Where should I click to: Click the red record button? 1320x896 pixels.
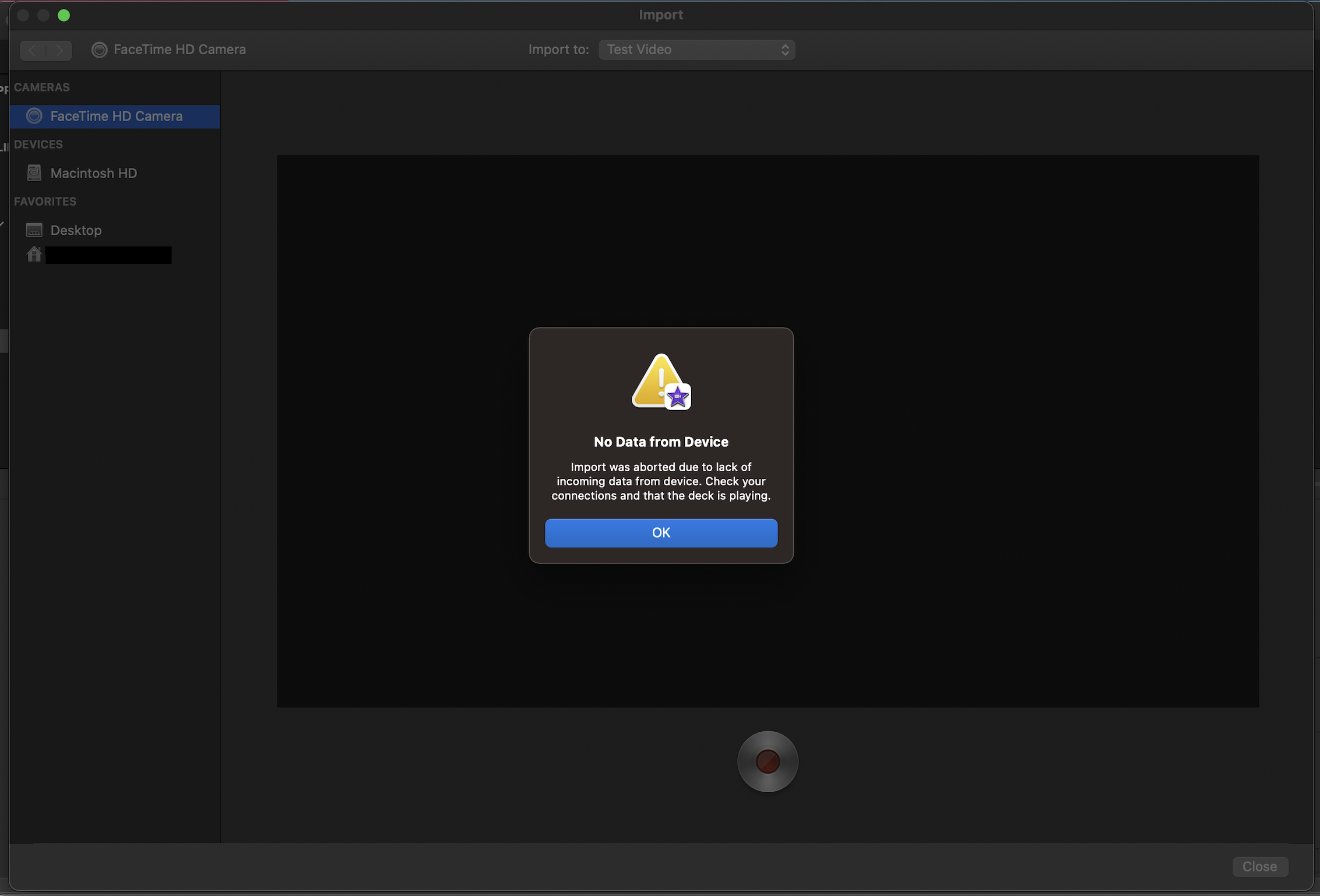[x=767, y=761]
